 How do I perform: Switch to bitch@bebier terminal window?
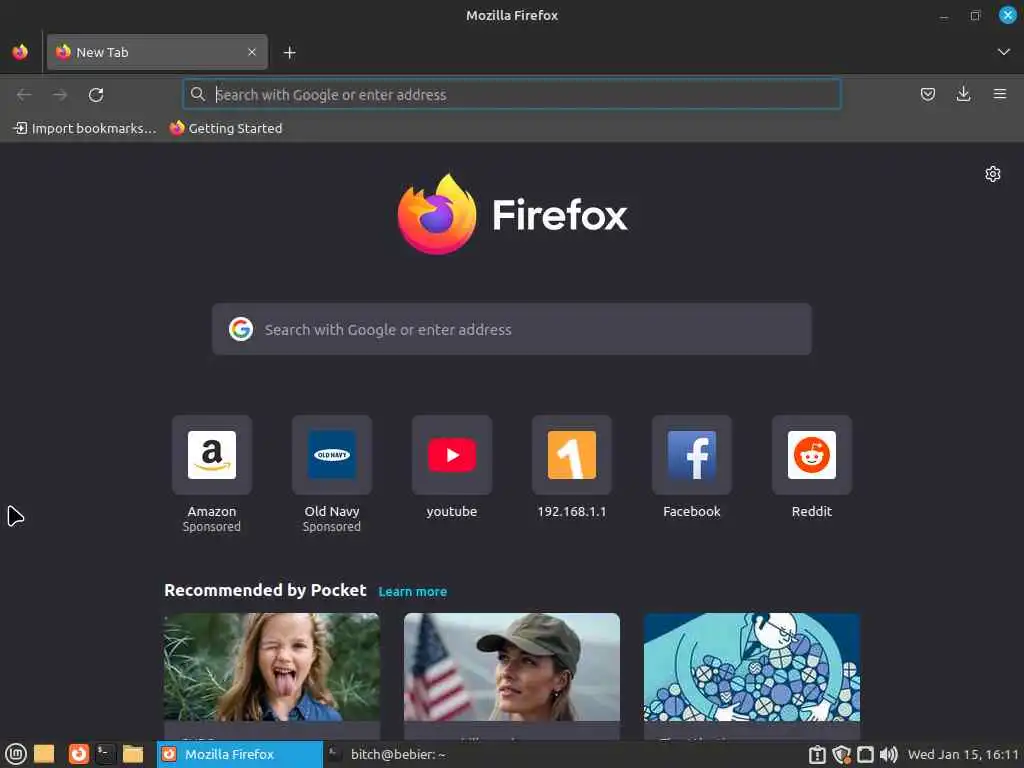[388, 754]
